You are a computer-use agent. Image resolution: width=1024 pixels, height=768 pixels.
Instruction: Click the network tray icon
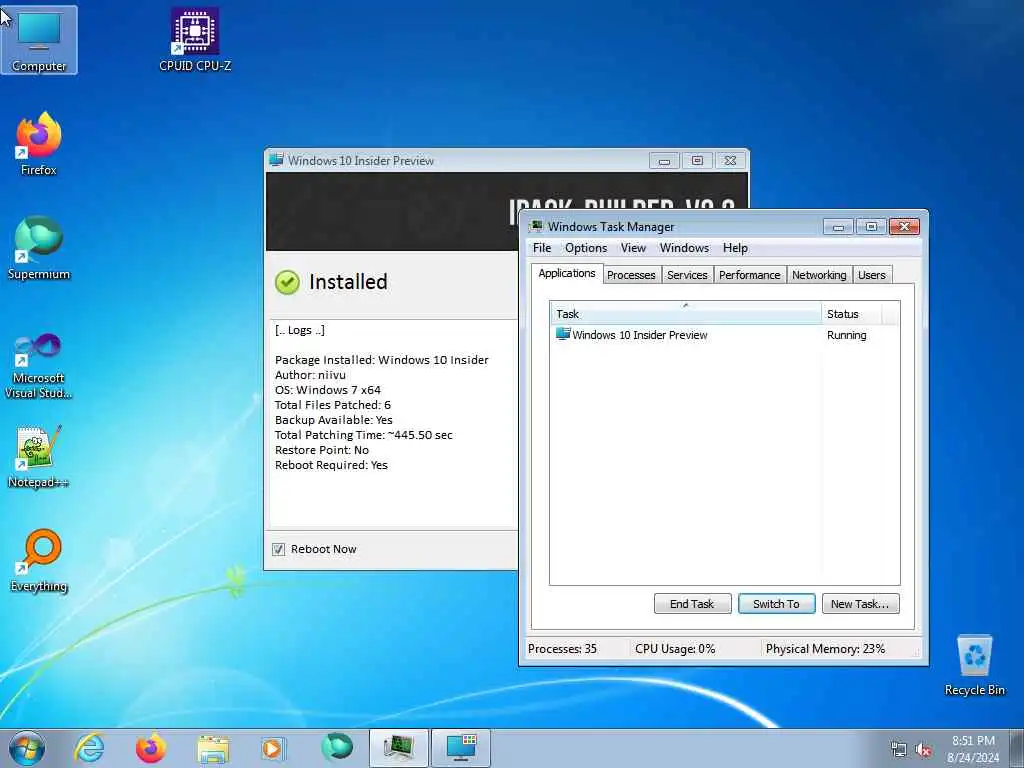tap(899, 750)
